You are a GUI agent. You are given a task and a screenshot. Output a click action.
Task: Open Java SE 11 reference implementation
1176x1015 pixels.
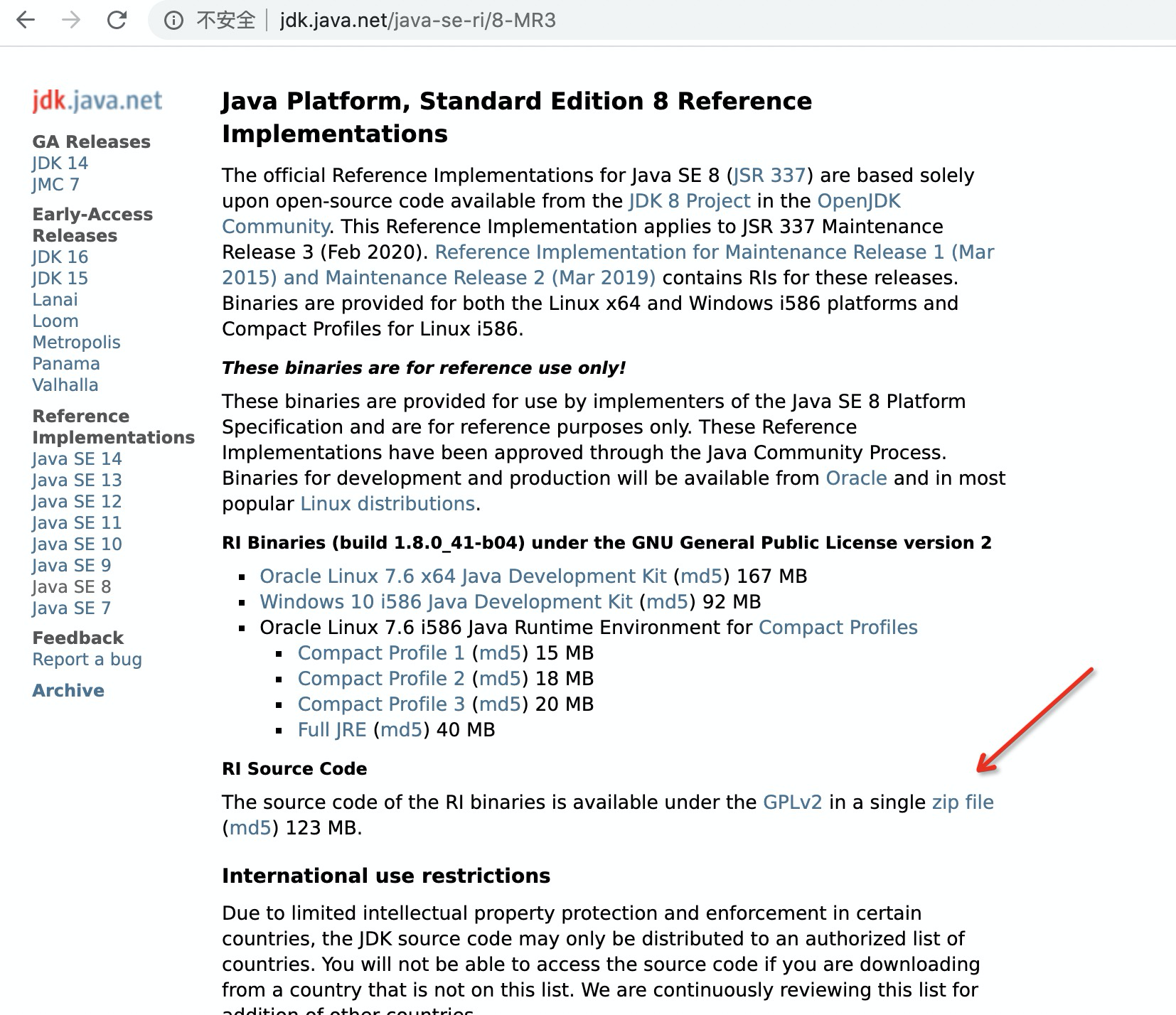[x=77, y=523]
